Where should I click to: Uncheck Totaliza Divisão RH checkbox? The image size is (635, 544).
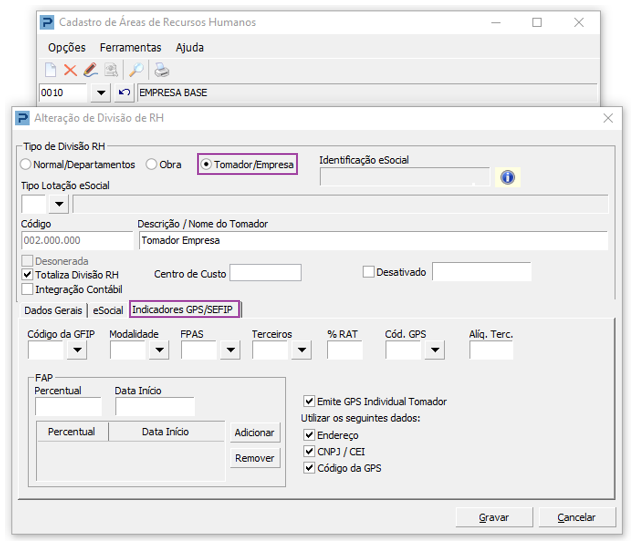27,275
